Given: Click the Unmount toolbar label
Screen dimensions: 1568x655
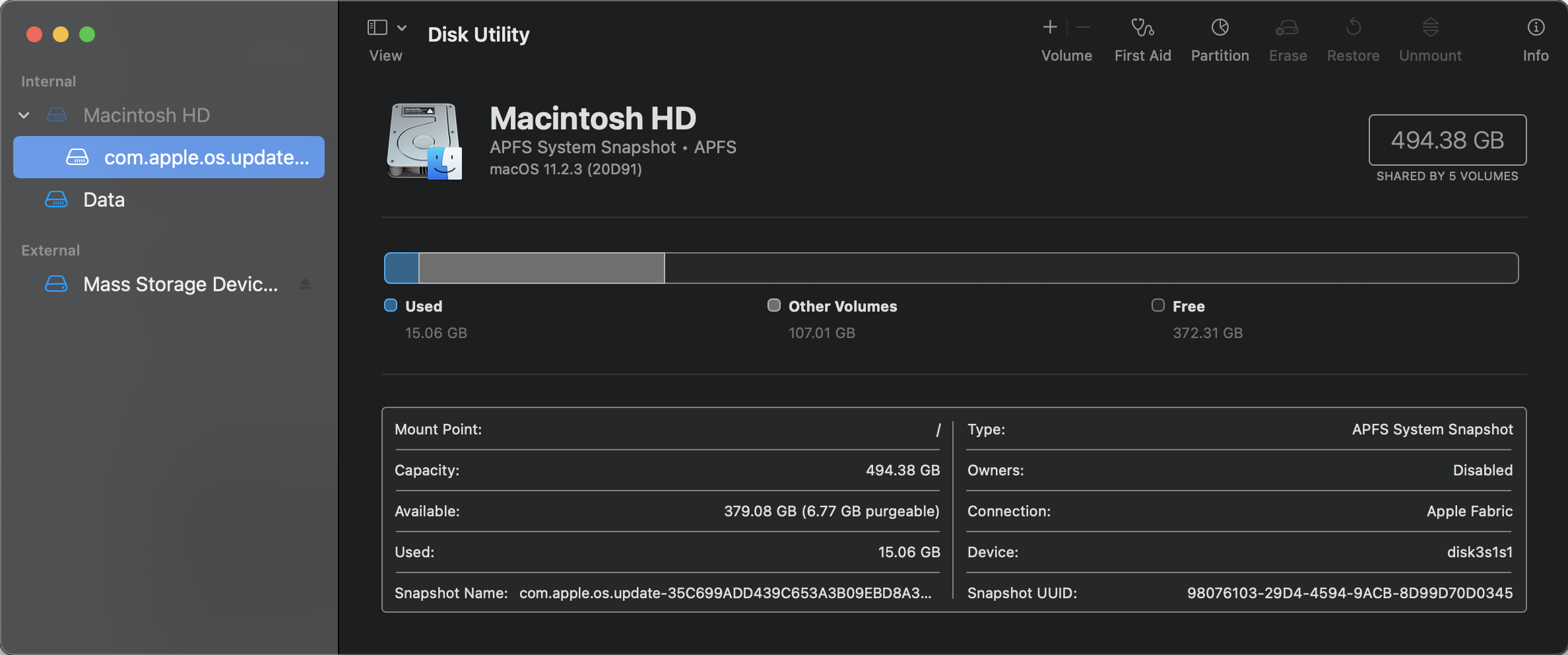Looking at the screenshot, I should 1430,55.
